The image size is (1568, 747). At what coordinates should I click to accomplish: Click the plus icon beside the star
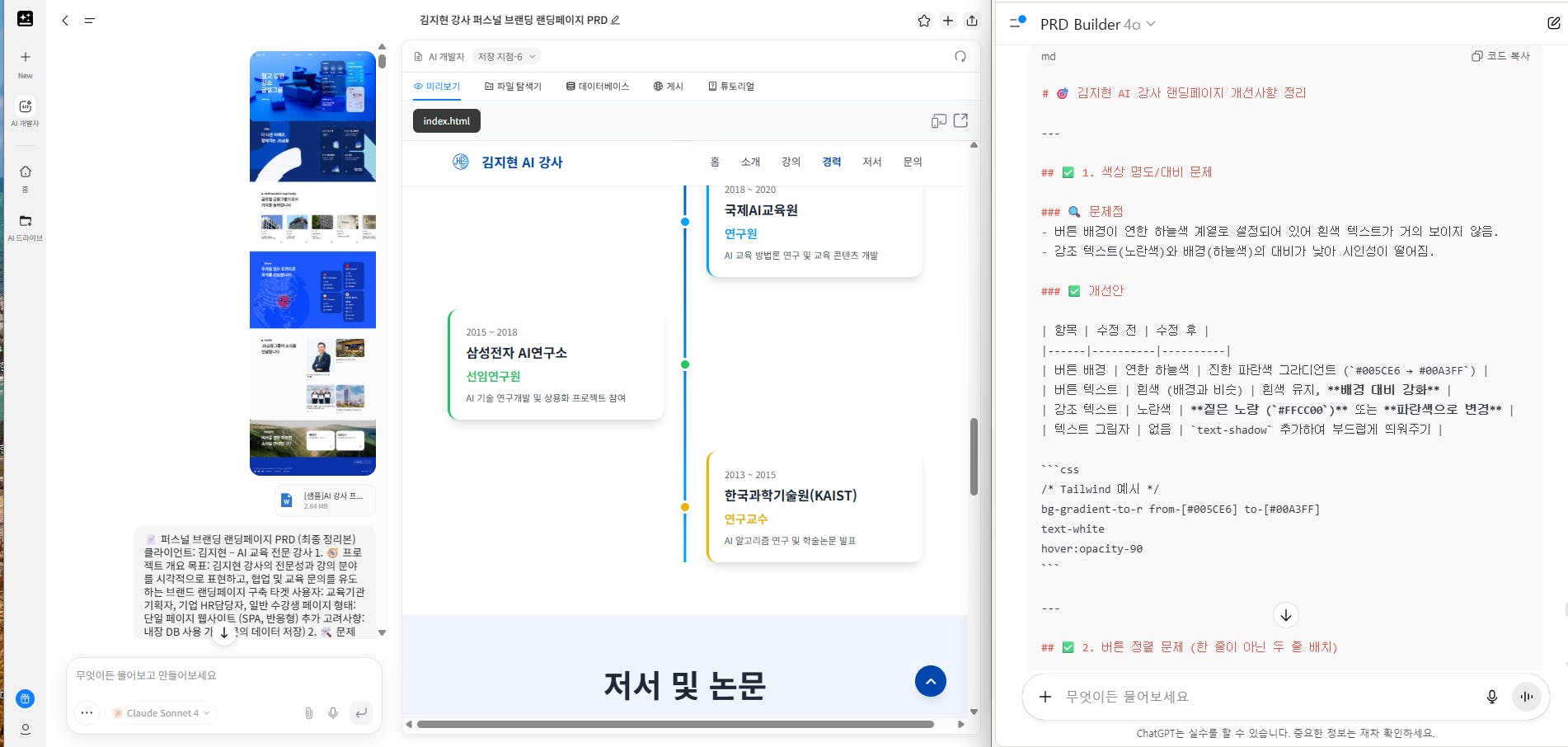[948, 21]
